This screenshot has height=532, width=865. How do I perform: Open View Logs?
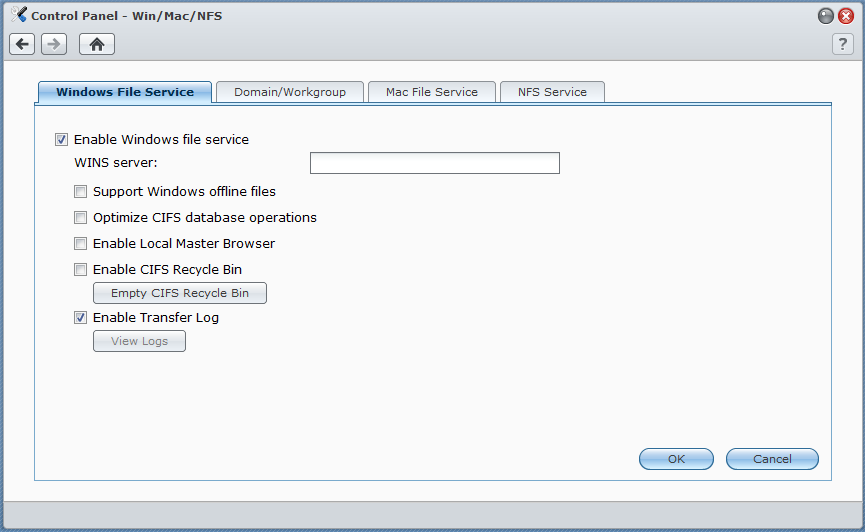pyautogui.click(x=140, y=341)
